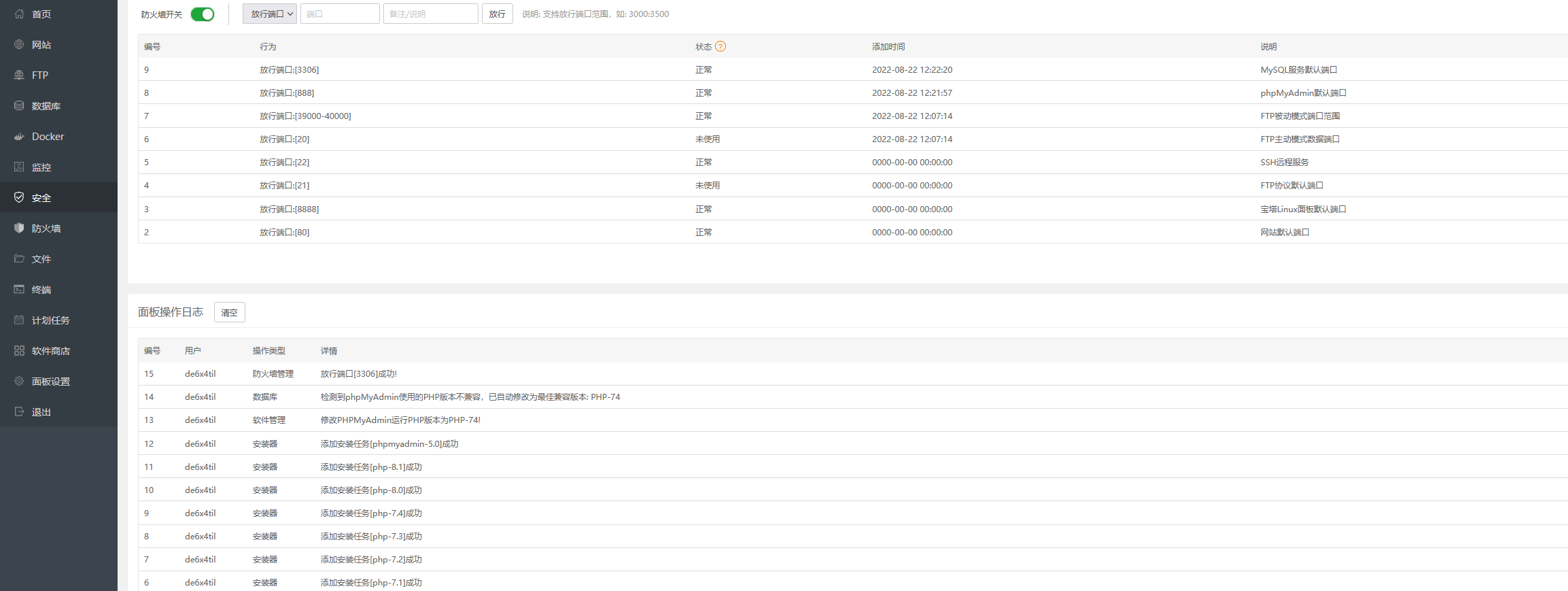1568x591 pixels.
Task: Open the 放行端口 dropdown
Action: 270,14
